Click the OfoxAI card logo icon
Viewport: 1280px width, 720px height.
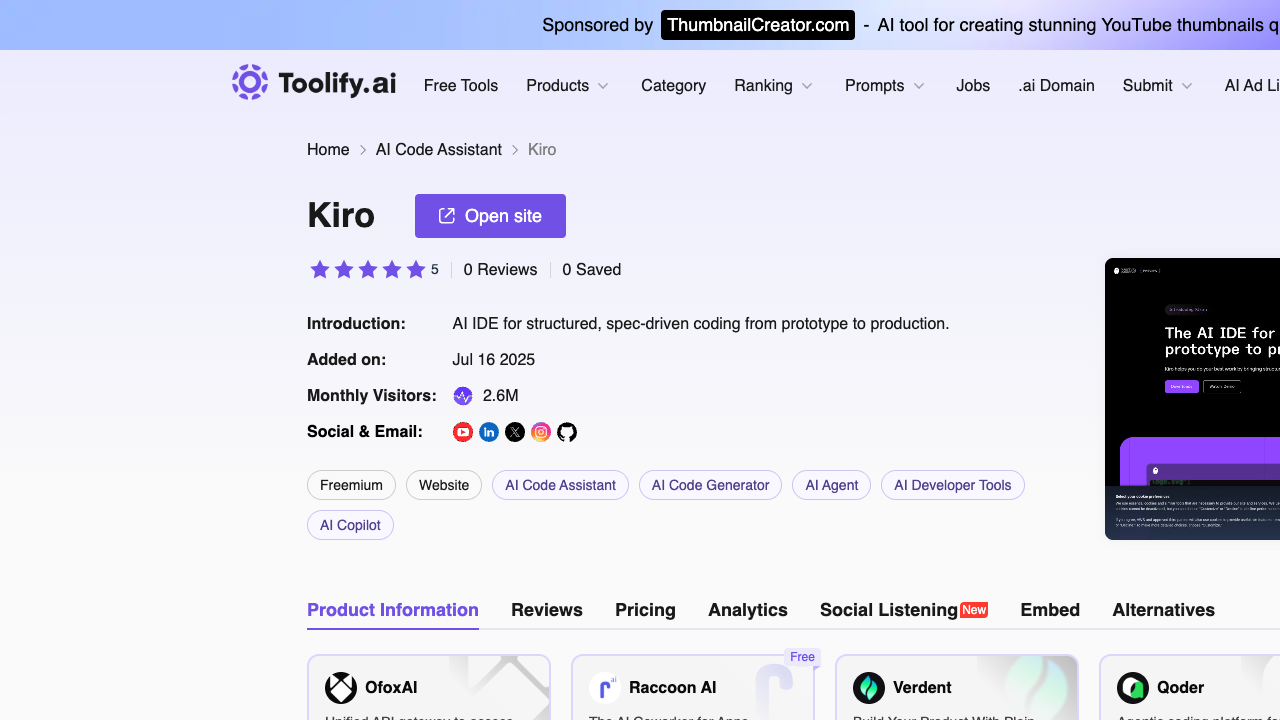pos(341,688)
